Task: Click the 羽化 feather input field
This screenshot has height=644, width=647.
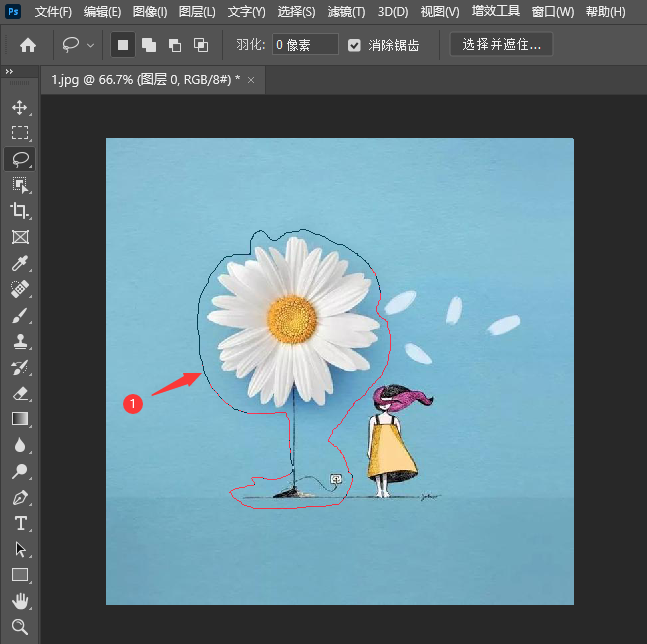Action: (x=305, y=45)
